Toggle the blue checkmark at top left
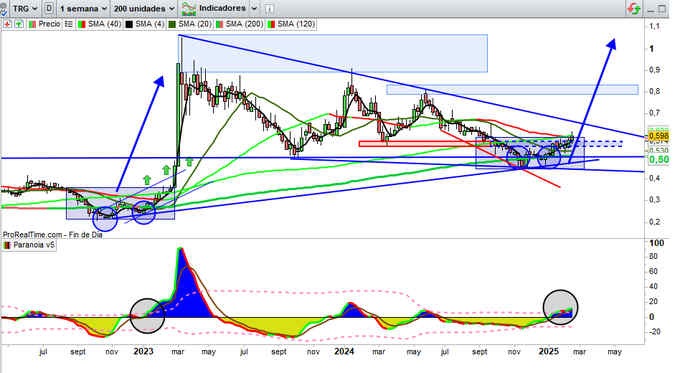 point(3,10)
